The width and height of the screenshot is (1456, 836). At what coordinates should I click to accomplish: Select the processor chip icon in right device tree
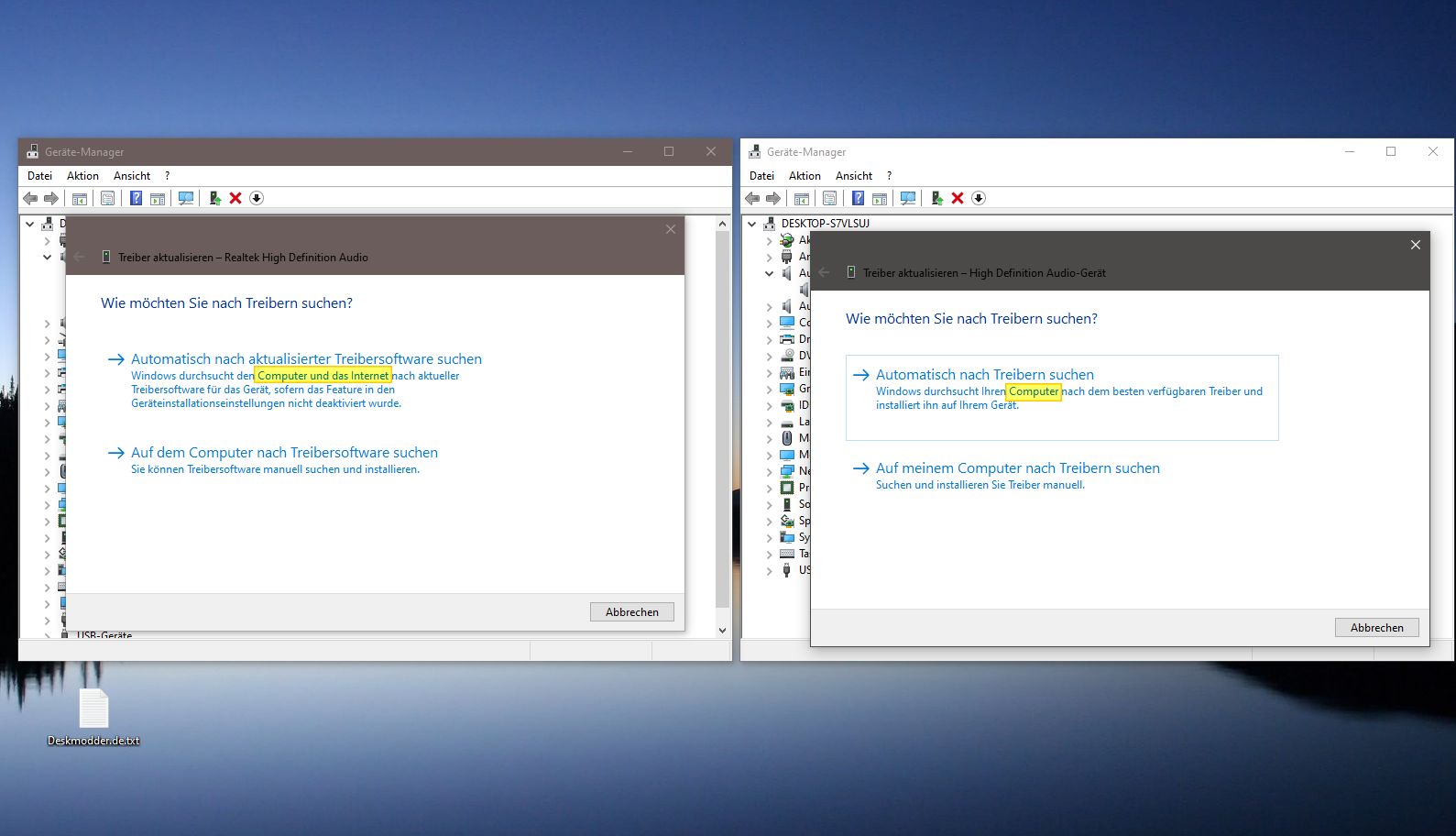(x=787, y=488)
